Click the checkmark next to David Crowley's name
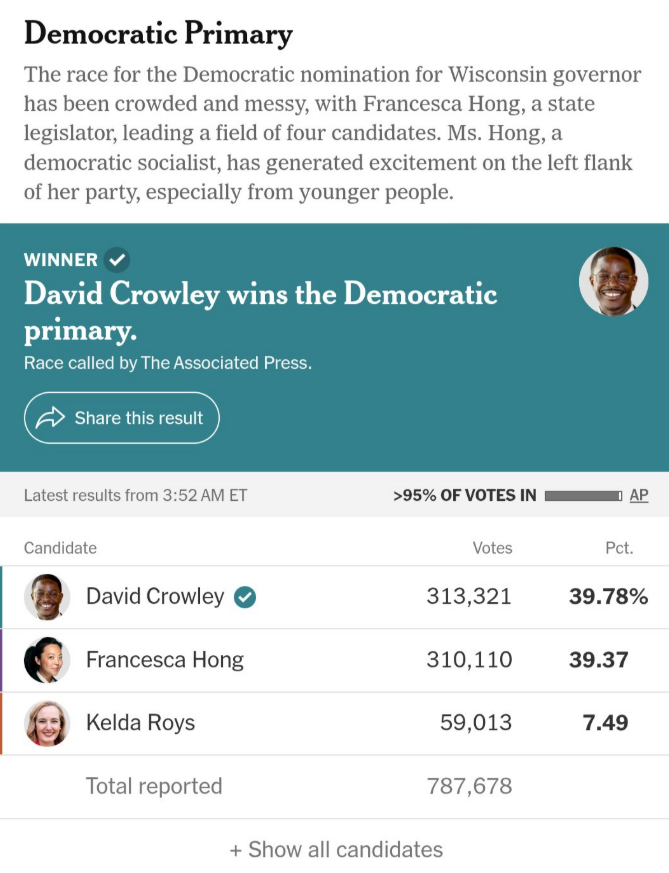This screenshot has height=873, width=669. point(245,597)
